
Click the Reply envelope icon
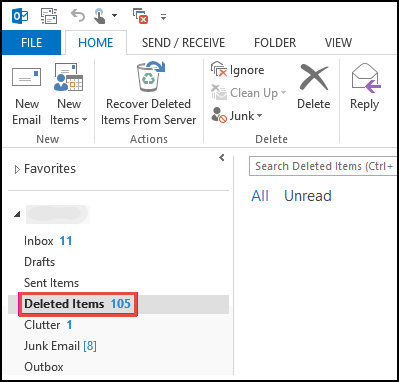366,78
